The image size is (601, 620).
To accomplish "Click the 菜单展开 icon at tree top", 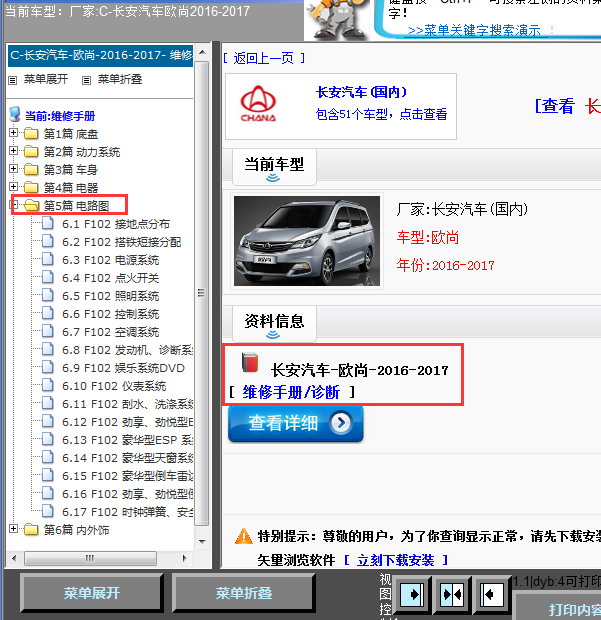I will [13, 80].
